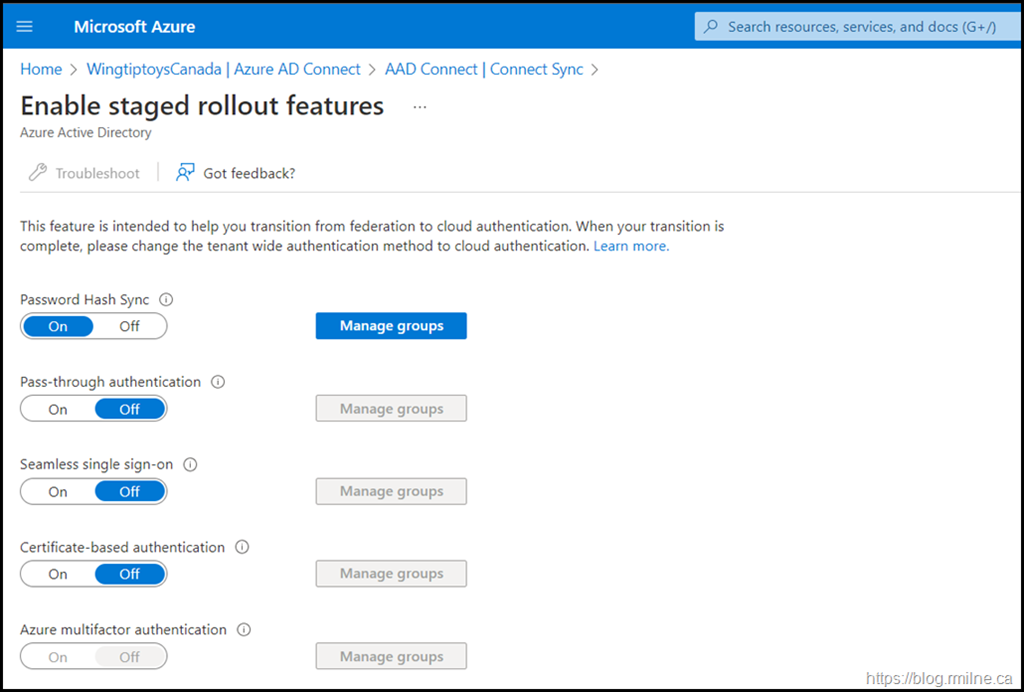Navigate to WingtiptoysCanada Azure AD Connect breadcrumb
This screenshot has height=692, width=1024.
224,69
